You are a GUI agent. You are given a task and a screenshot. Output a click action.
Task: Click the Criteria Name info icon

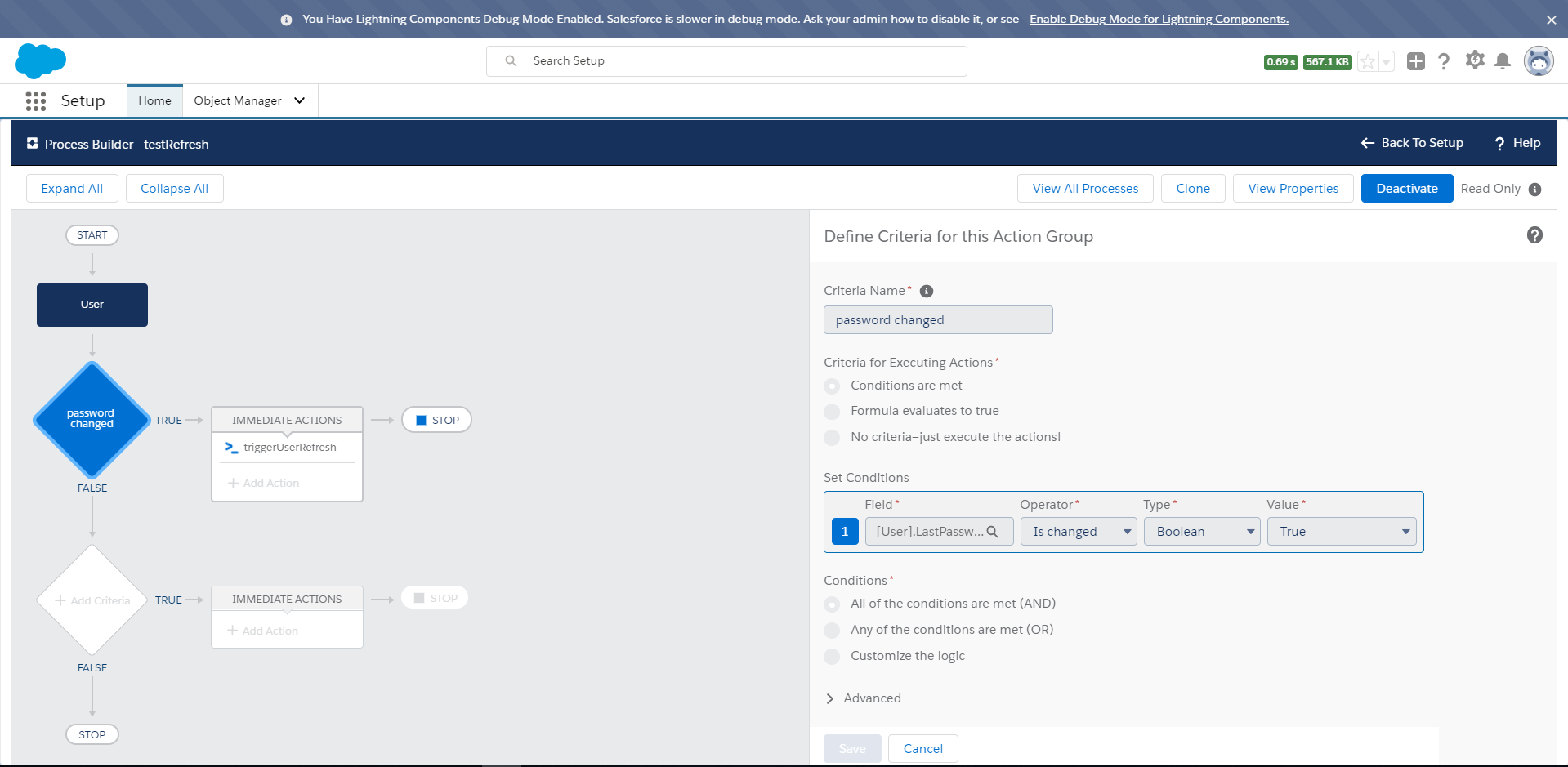[927, 292]
